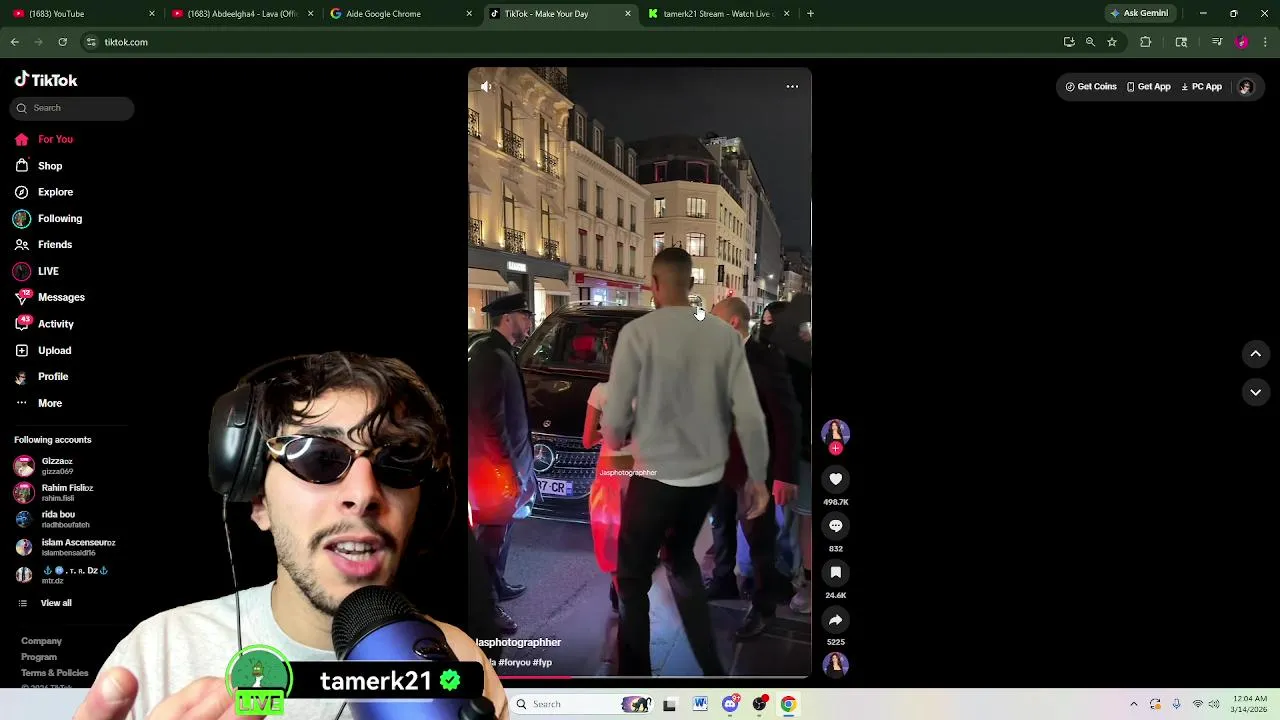This screenshot has width=1280, height=720.
Task: Expand the Program footer section
Action: [x=39, y=657]
